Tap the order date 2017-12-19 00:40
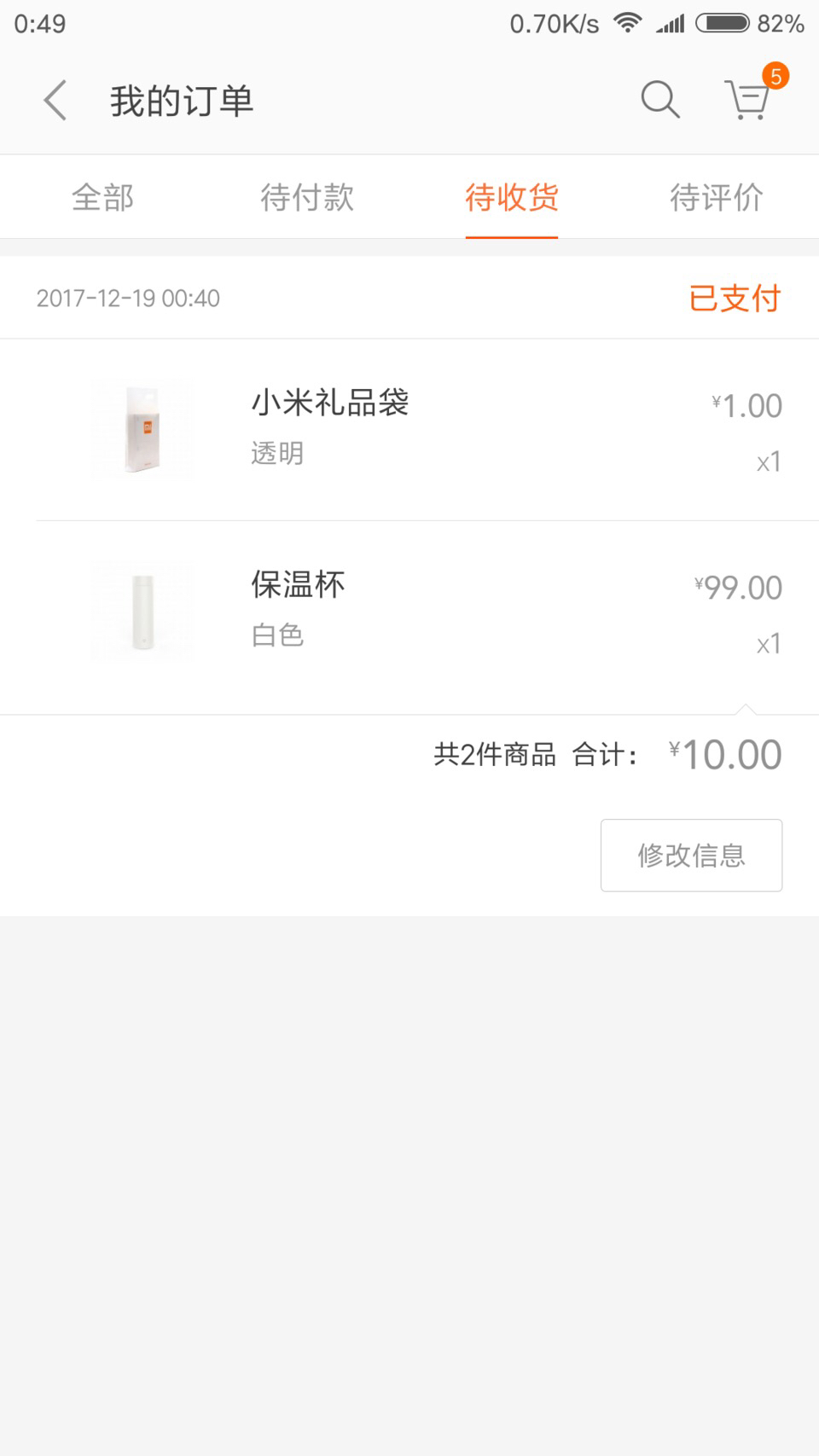The image size is (819, 1456). 128,299
